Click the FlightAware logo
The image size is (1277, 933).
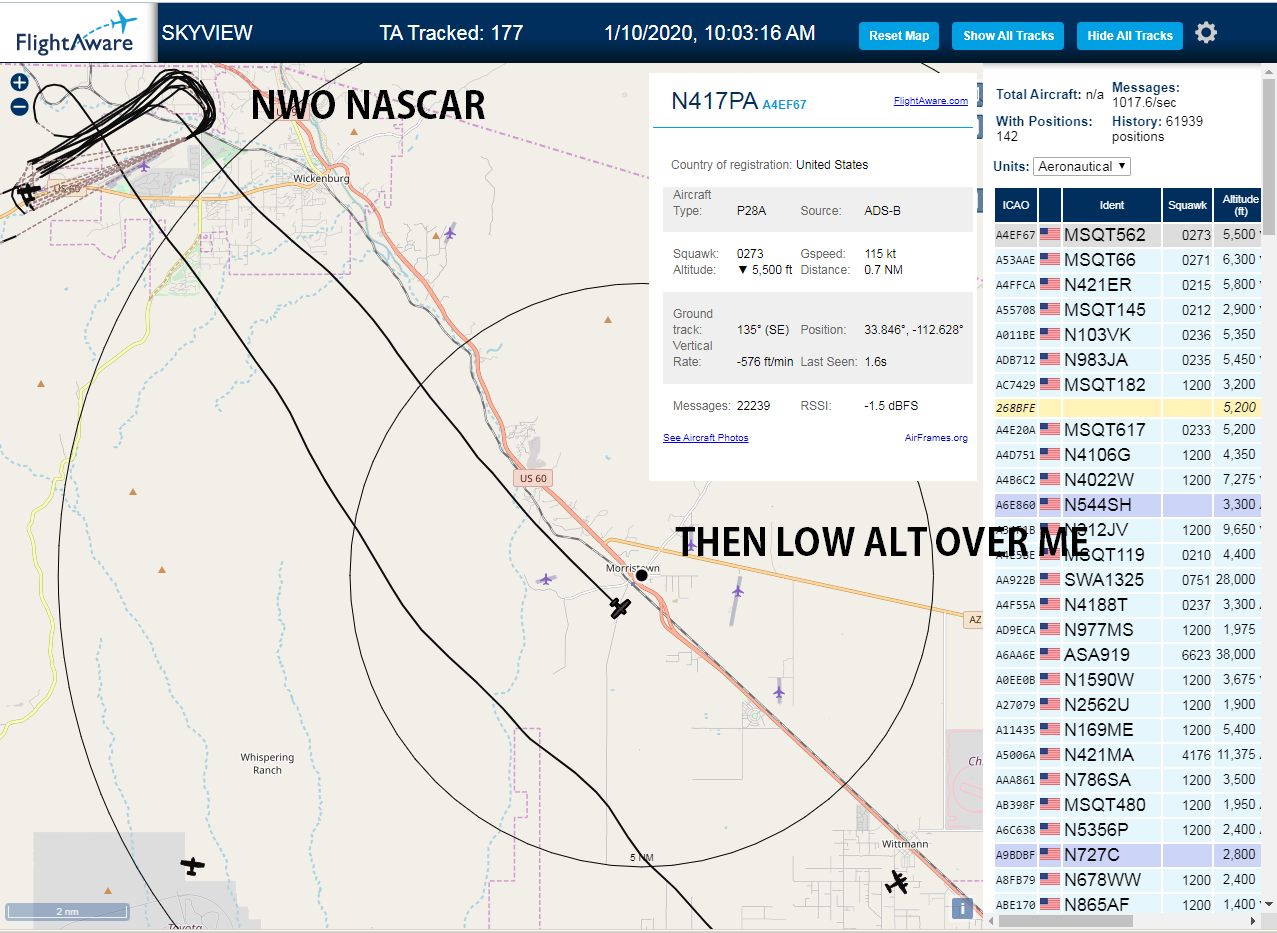tap(77, 33)
